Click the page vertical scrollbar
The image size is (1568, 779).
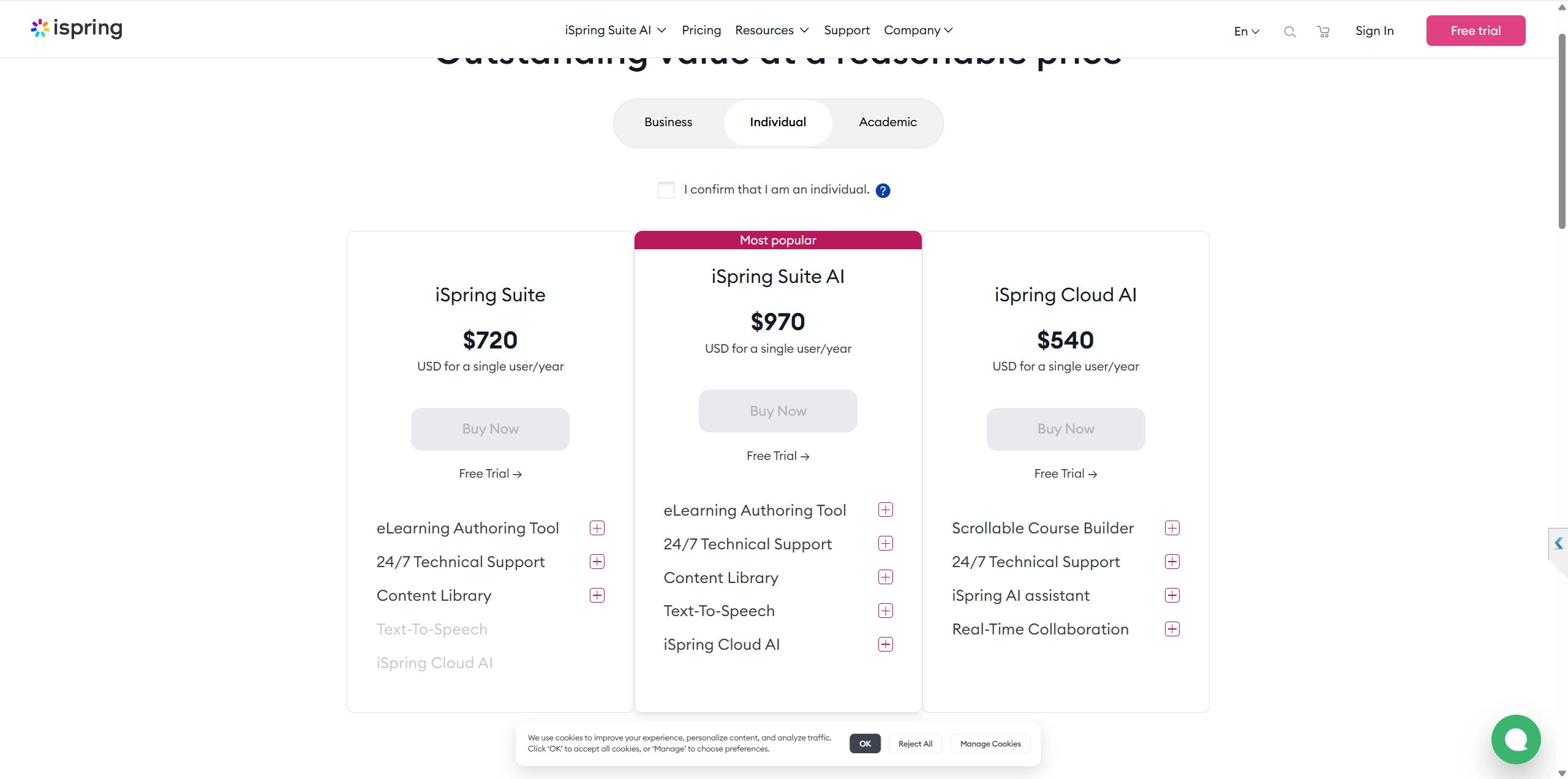point(1561,132)
